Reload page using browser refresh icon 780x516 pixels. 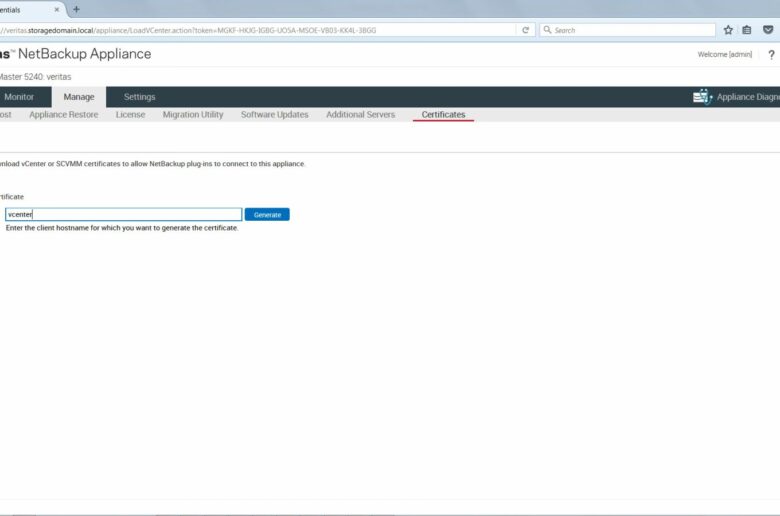click(525, 30)
